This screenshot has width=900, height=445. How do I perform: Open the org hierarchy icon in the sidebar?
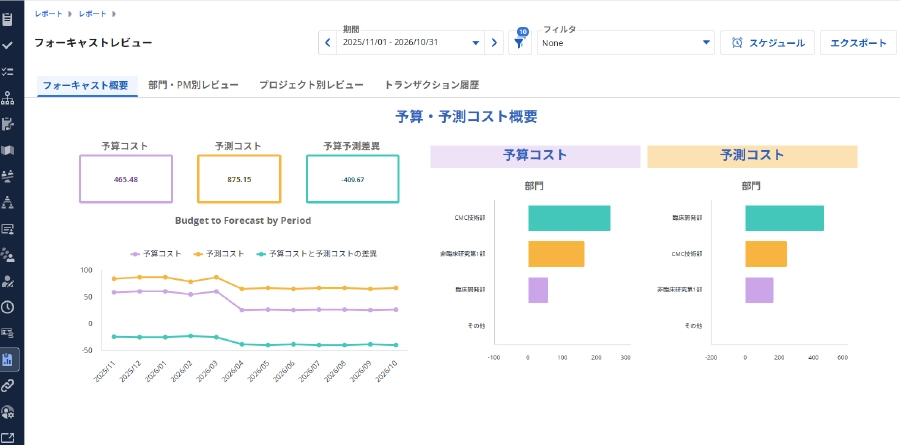(8, 98)
